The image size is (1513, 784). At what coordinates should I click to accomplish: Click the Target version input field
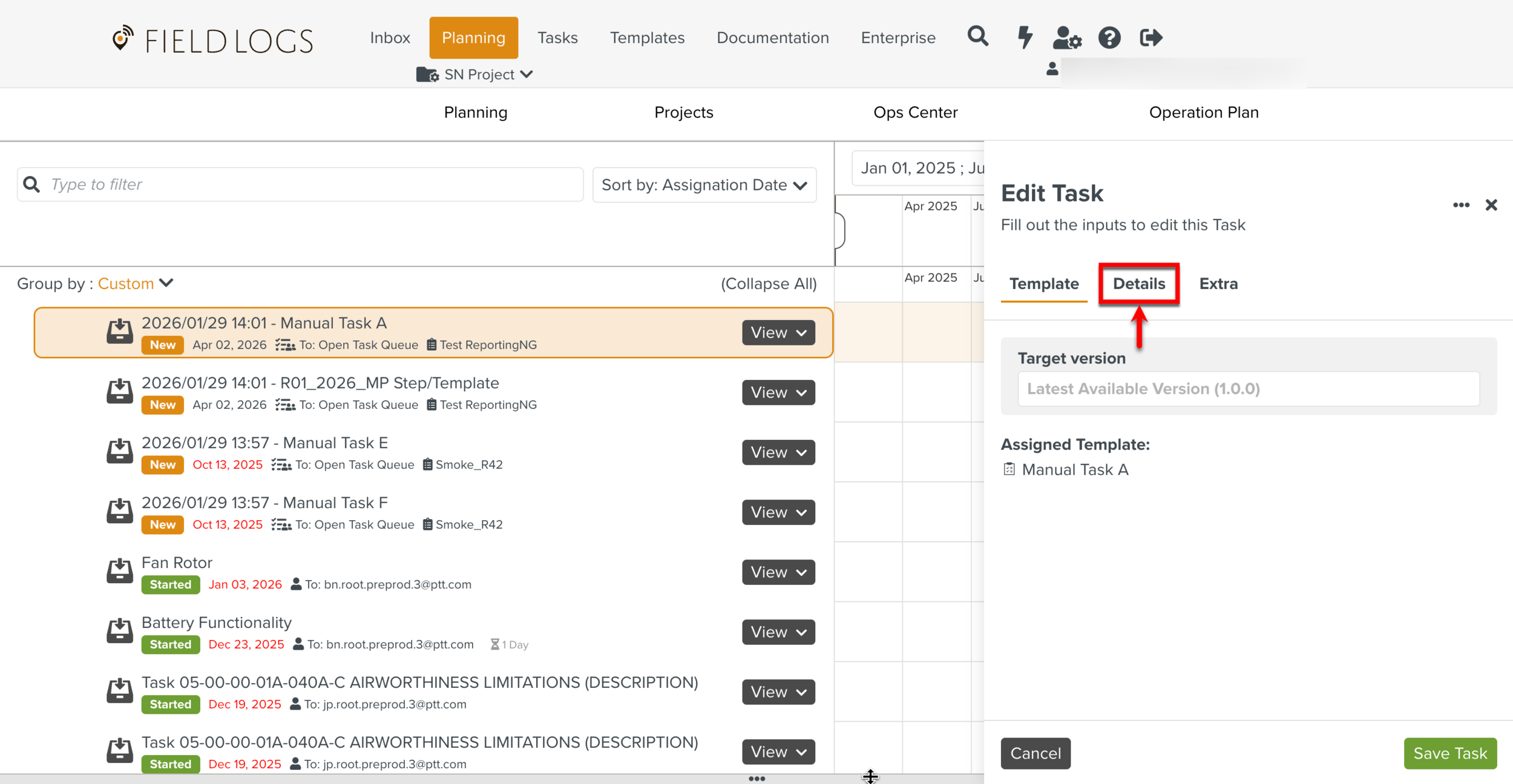(x=1248, y=388)
